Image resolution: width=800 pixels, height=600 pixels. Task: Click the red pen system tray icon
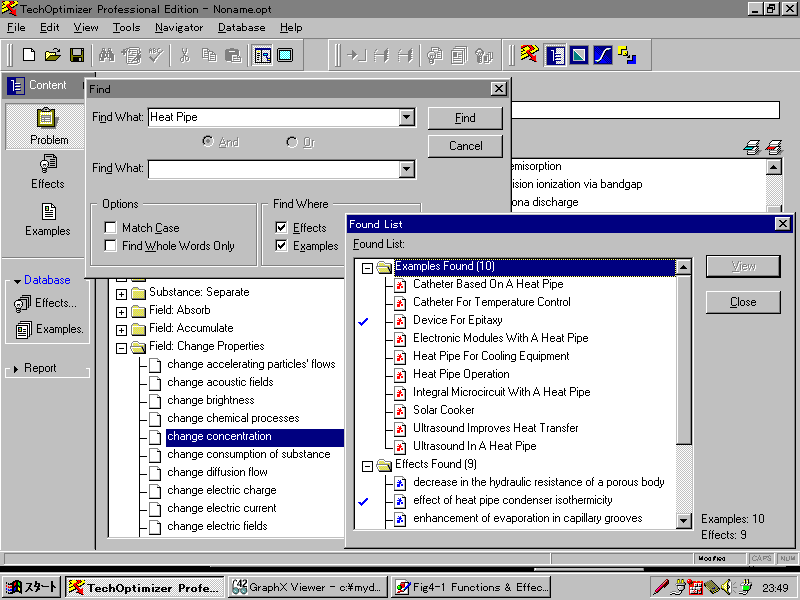pos(661,587)
